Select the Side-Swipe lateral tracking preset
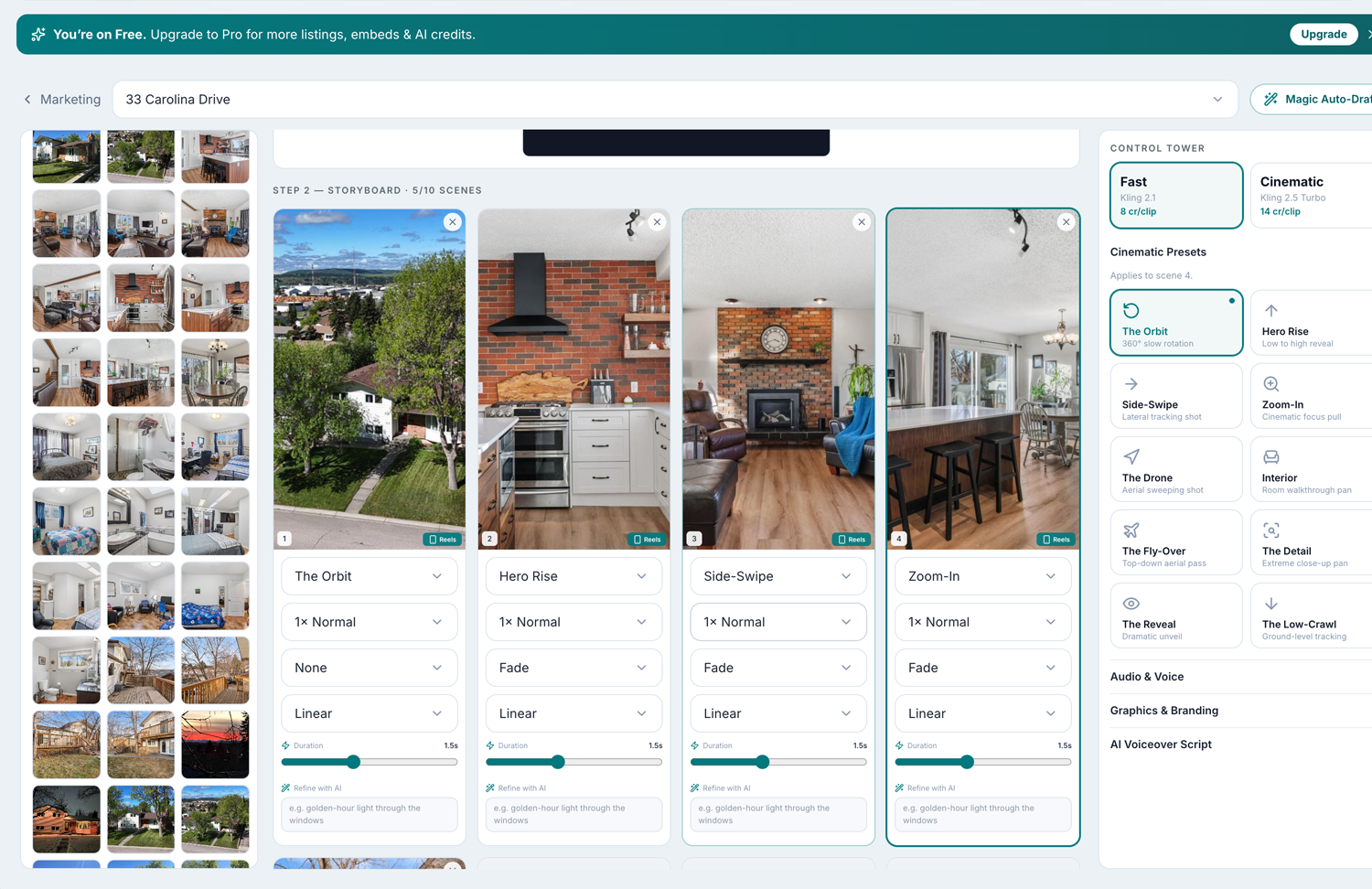This screenshot has width=1372, height=889. 1176,396
